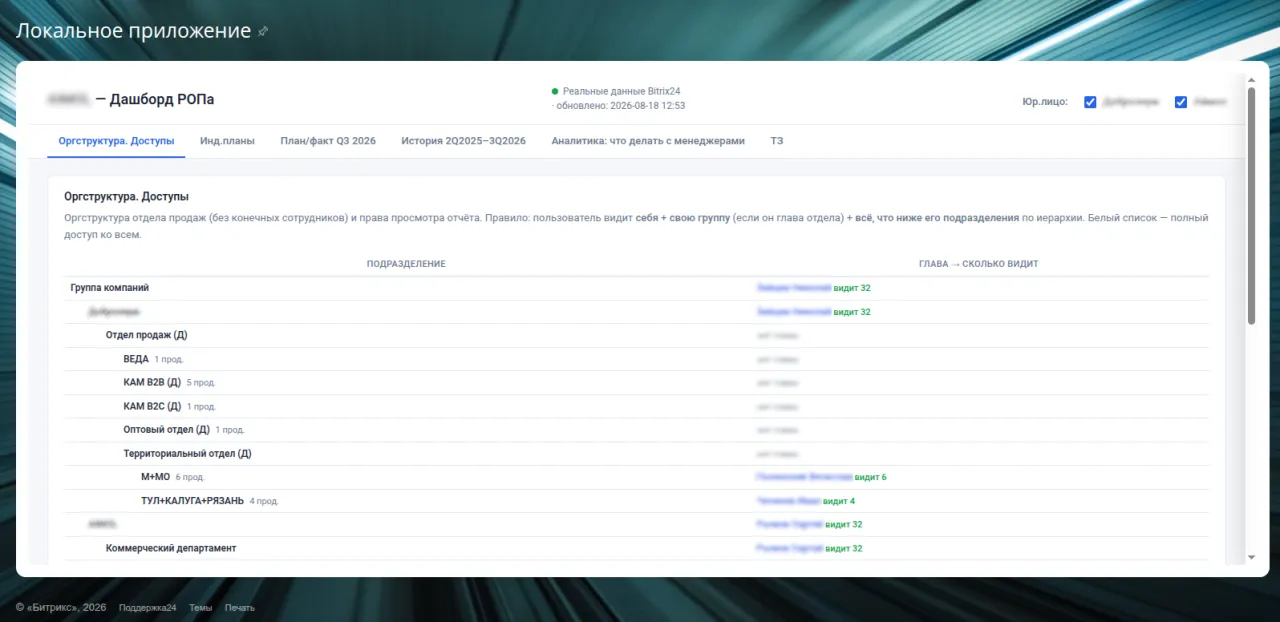Select the Оптовый отдел (Д) row

(636, 430)
